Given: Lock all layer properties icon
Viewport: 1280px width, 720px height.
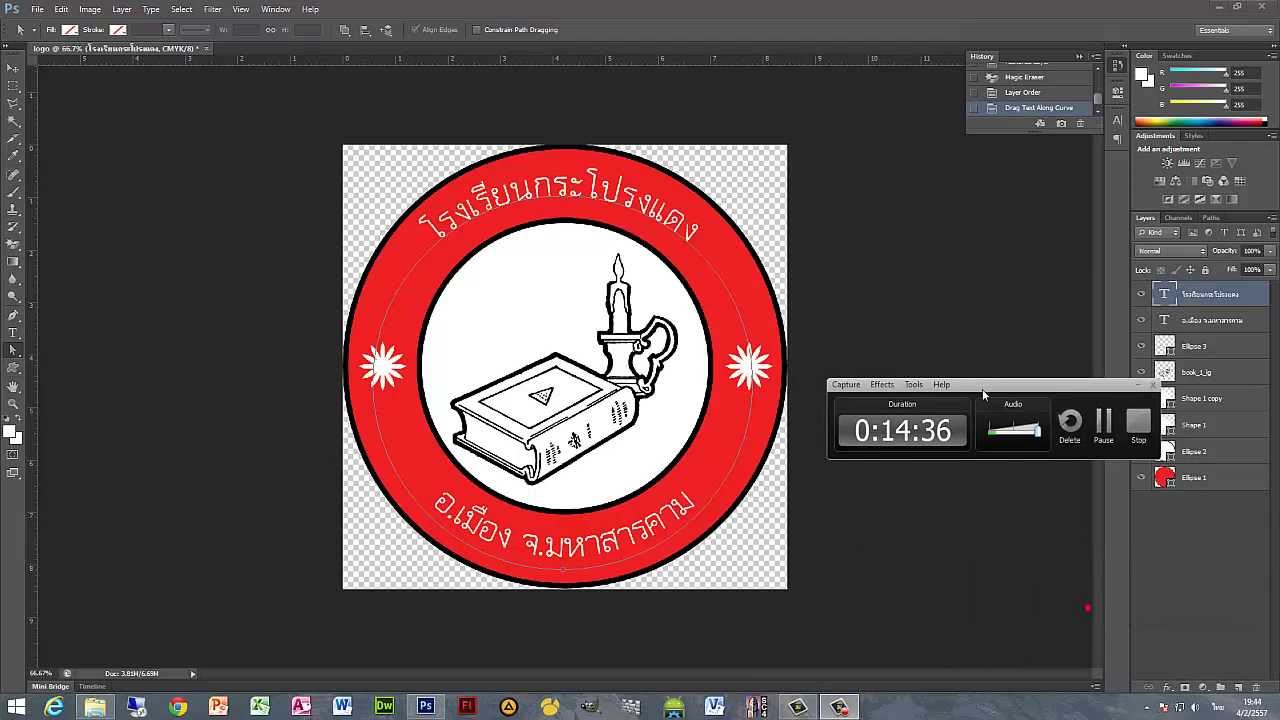Looking at the screenshot, I should click(1205, 270).
